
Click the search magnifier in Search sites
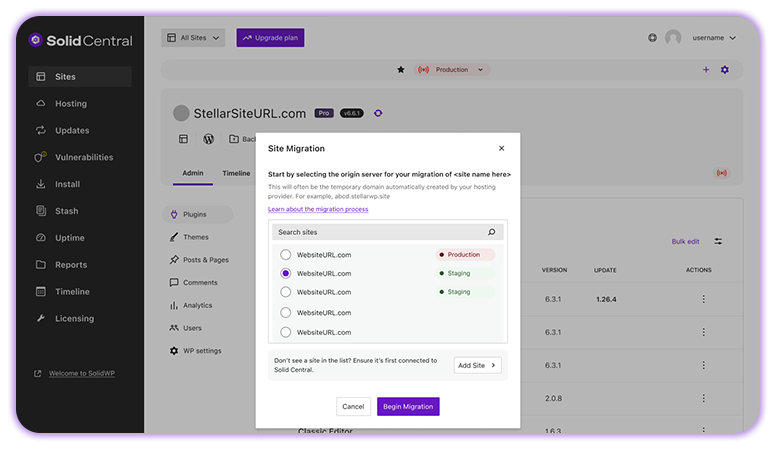click(x=491, y=232)
